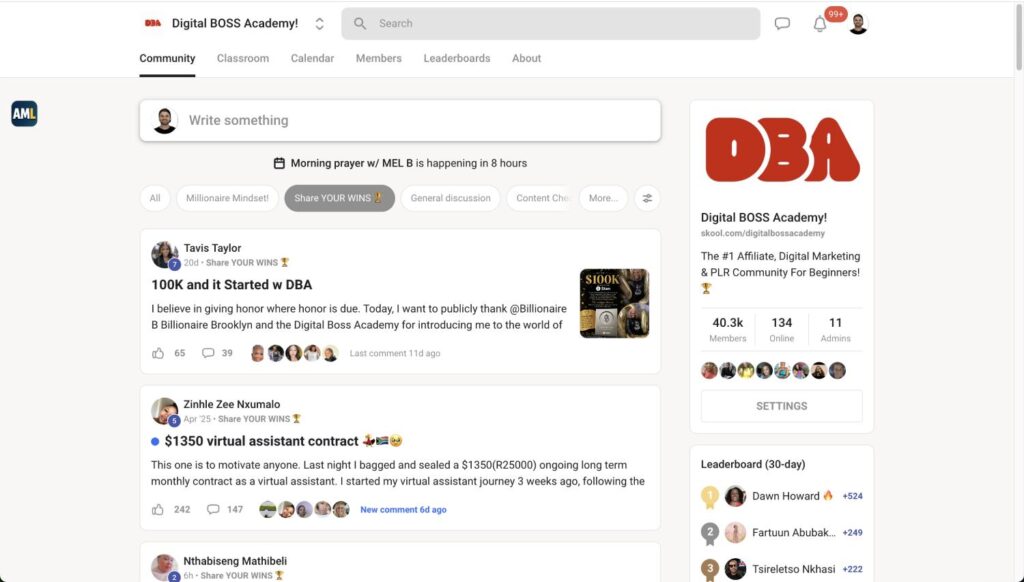This screenshot has width=1024, height=582.
Task: Go to the Members tab
Action: click(x=379, y=58)
